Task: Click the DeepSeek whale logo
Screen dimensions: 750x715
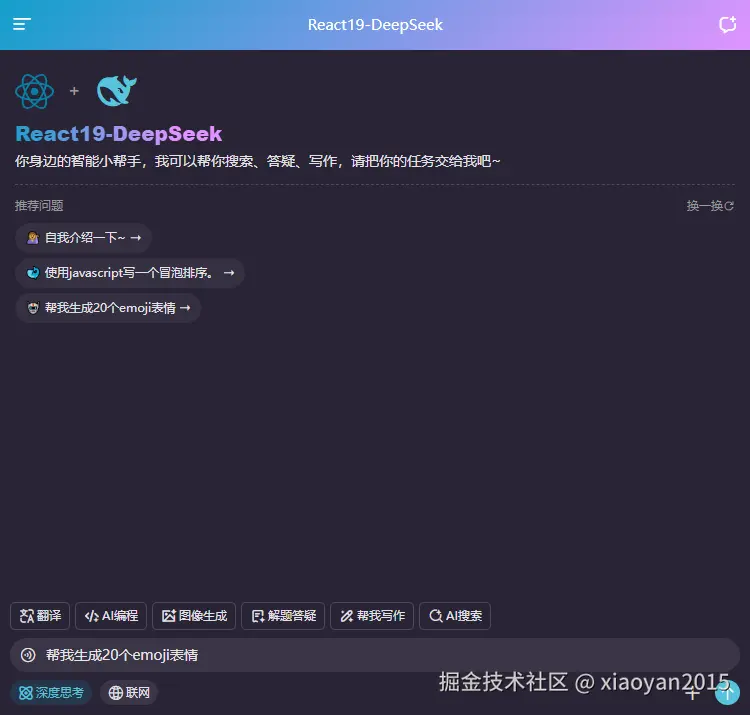Action: [117, 90]
